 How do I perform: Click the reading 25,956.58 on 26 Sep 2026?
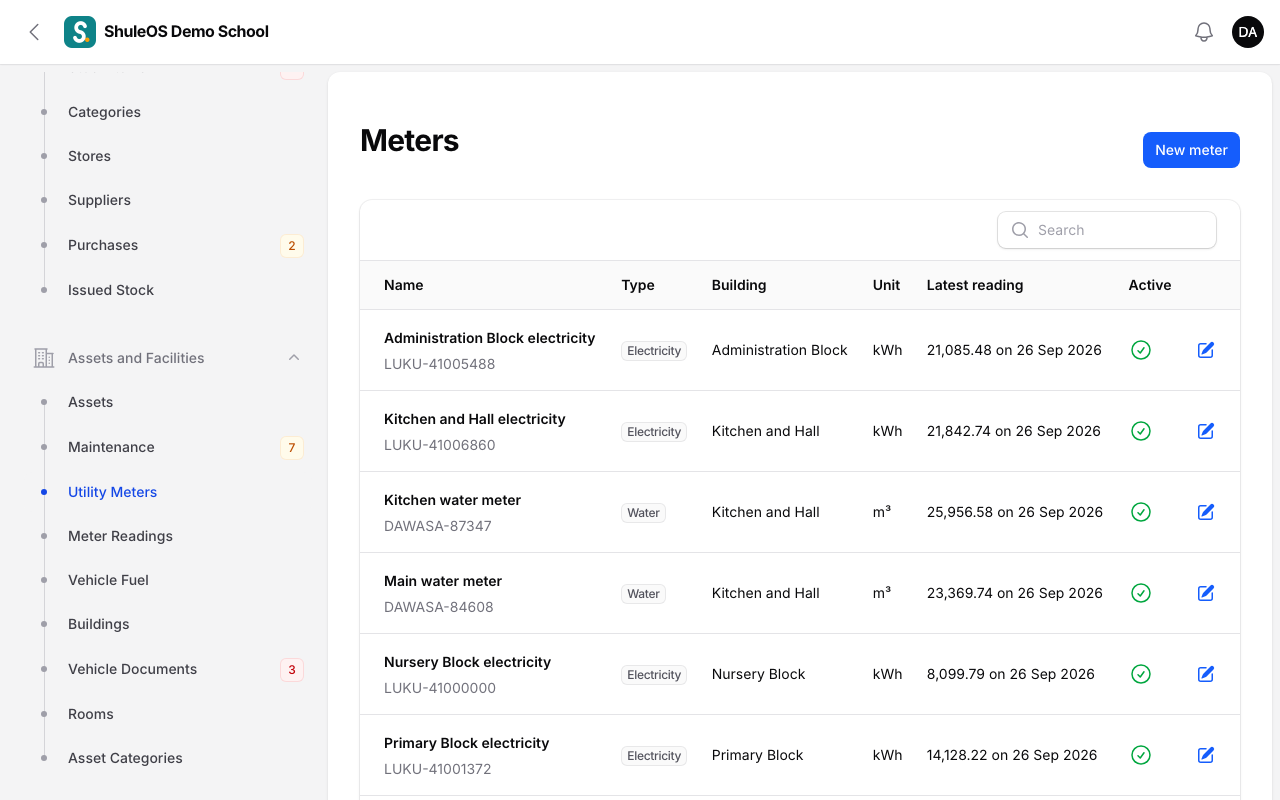coord(1014,512)
